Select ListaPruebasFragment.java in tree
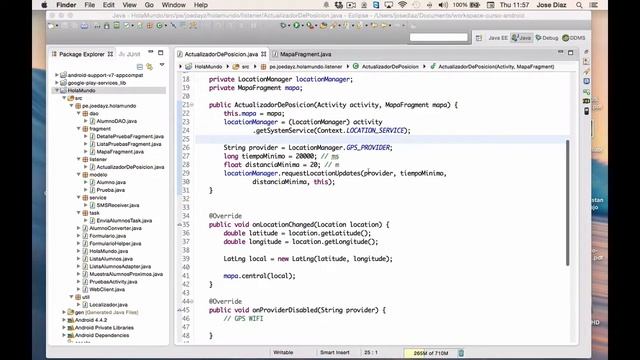 point(129,144)
